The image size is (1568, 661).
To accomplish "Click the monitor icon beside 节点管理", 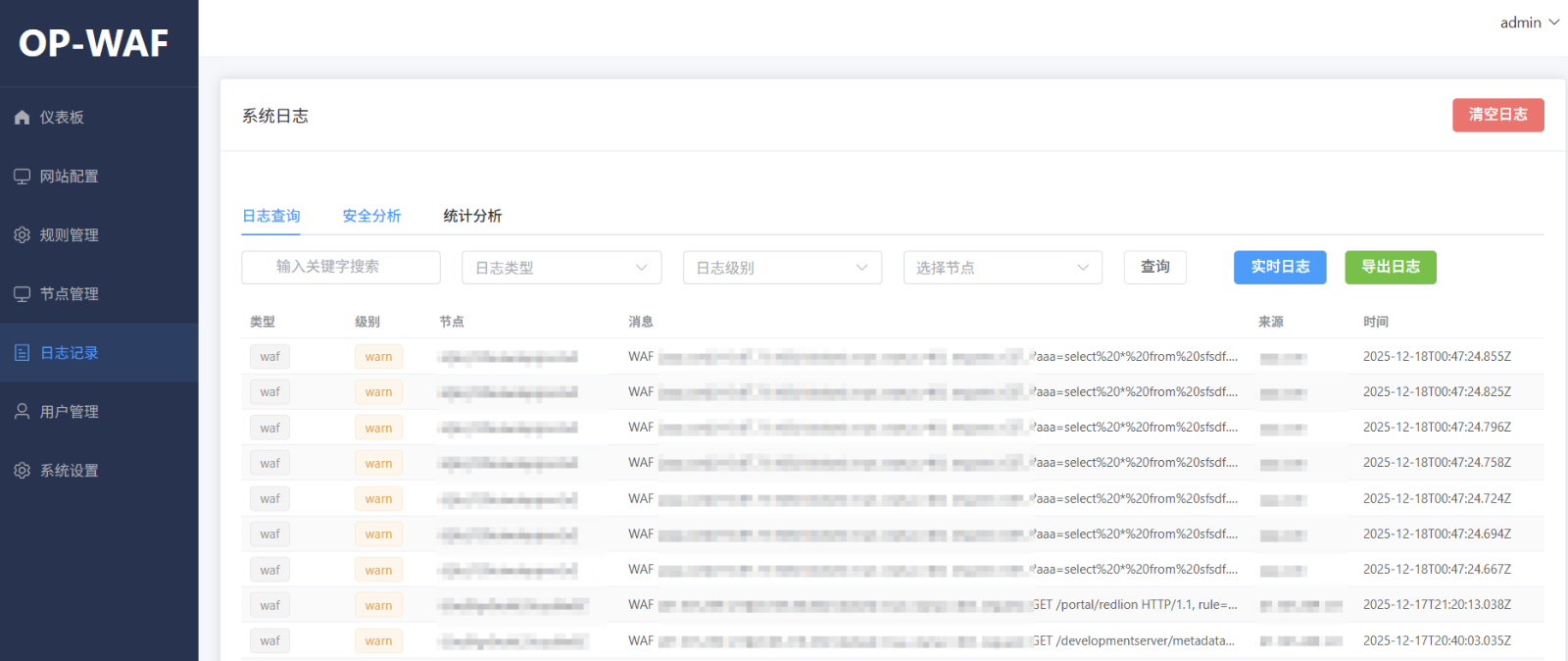I will (22, 294).
